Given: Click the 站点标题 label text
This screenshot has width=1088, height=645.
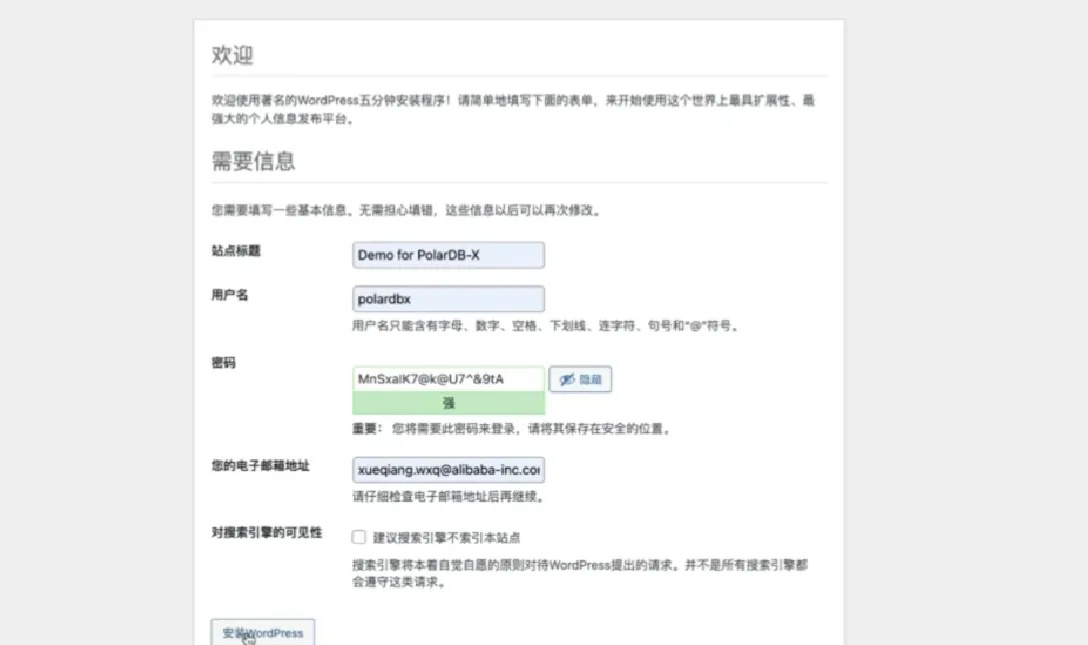Looking at the screenshot, I should point(234,251).
